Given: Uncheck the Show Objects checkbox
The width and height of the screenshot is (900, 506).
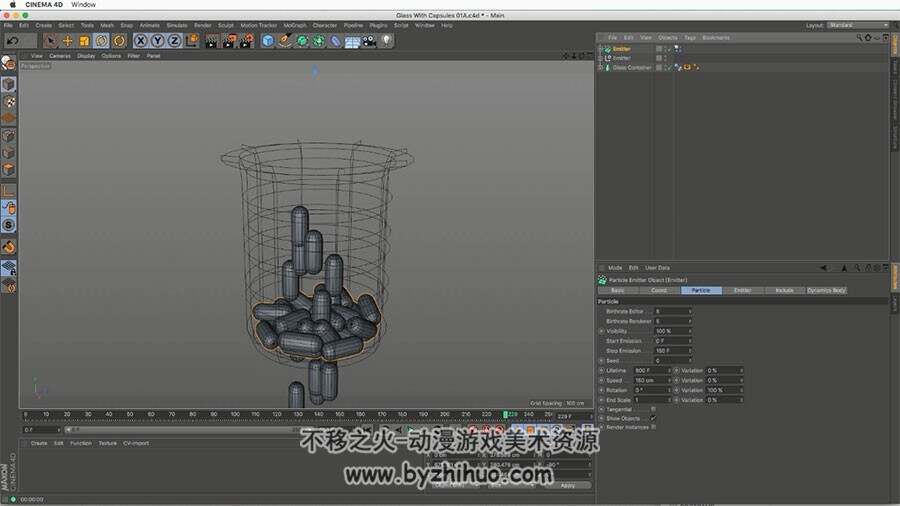Looking at the screenshot, I should (653, 418).
